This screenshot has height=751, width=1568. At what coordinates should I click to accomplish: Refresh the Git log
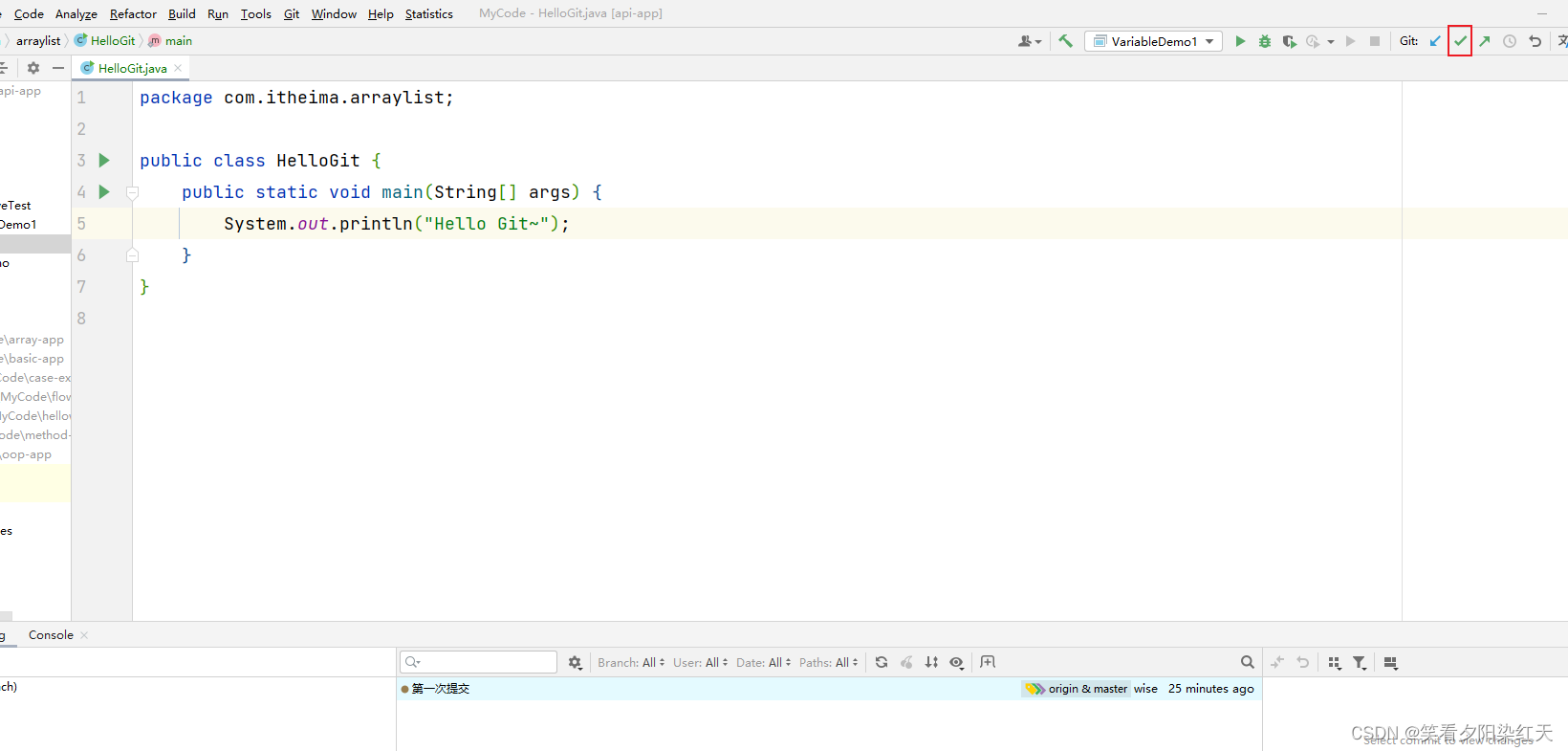click(x=882, y=662)
